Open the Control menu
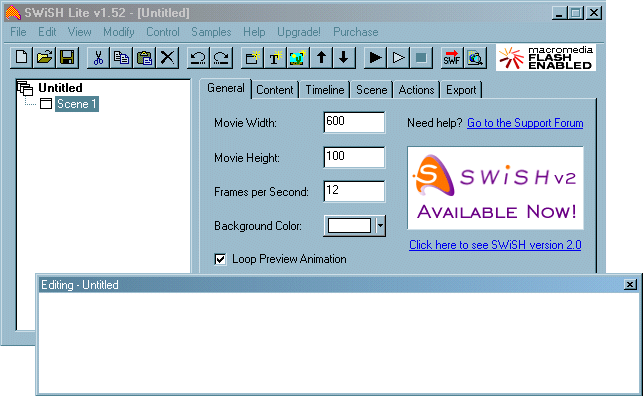Viewport: 643px width, 396px height. pos(163,32)
